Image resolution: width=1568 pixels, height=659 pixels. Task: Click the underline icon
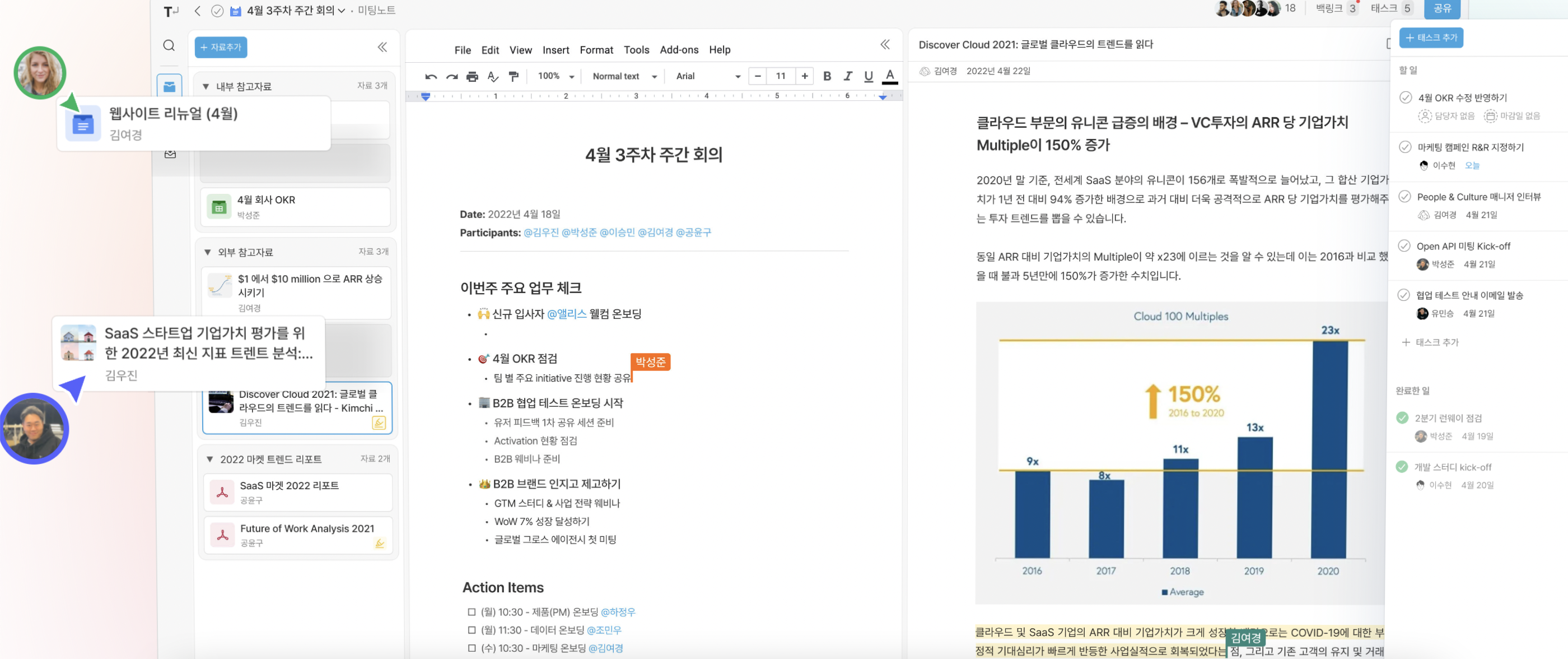point(868,76)
